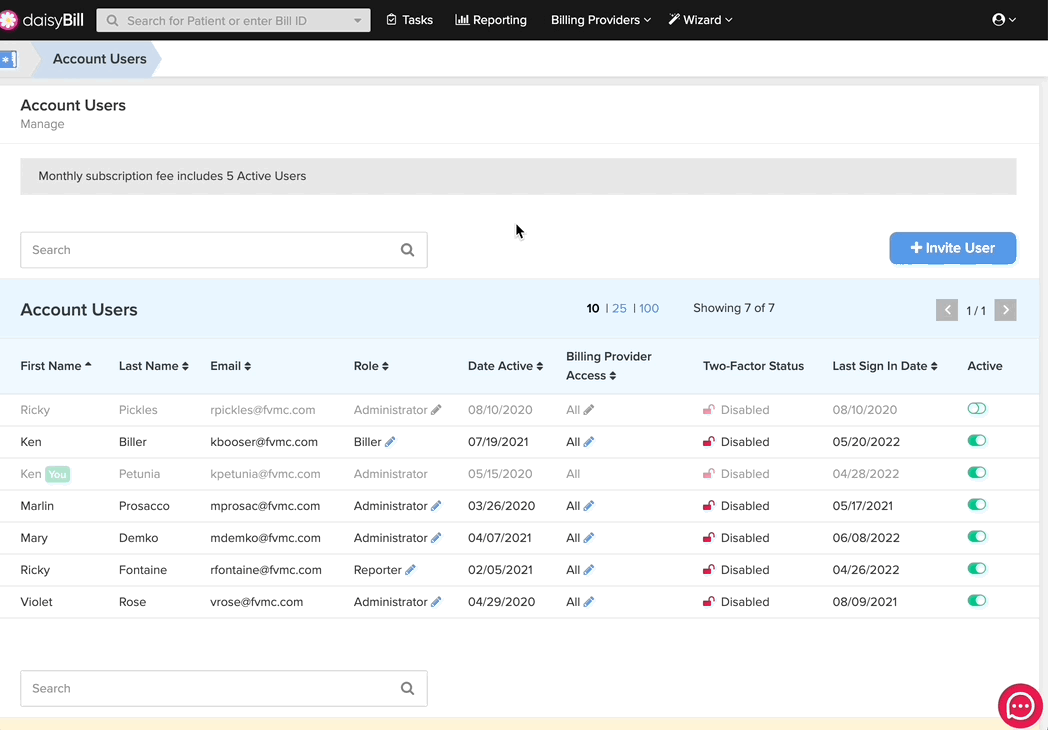Open Tasks in top navigation
This screenshot has width=1048, height=730.
pyautogui.click(x=410, y=20)
